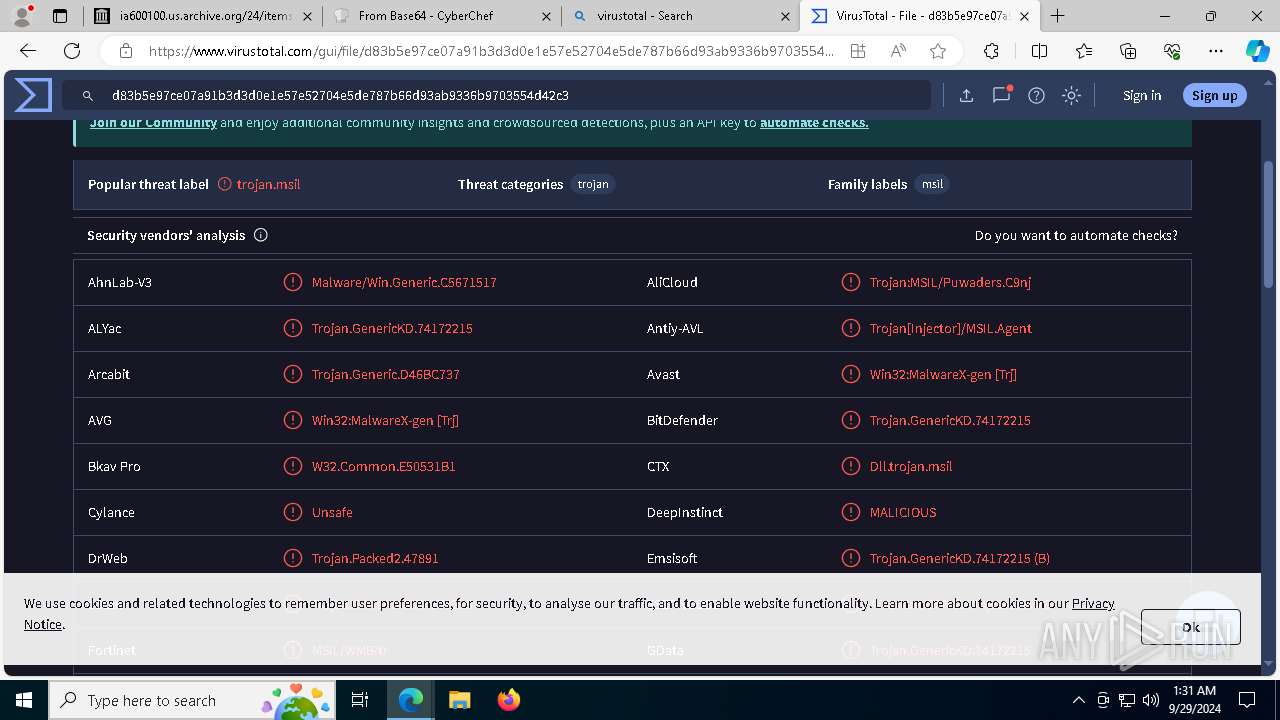
Task: Open the help question mark icon
Action: coord(1037,96)
